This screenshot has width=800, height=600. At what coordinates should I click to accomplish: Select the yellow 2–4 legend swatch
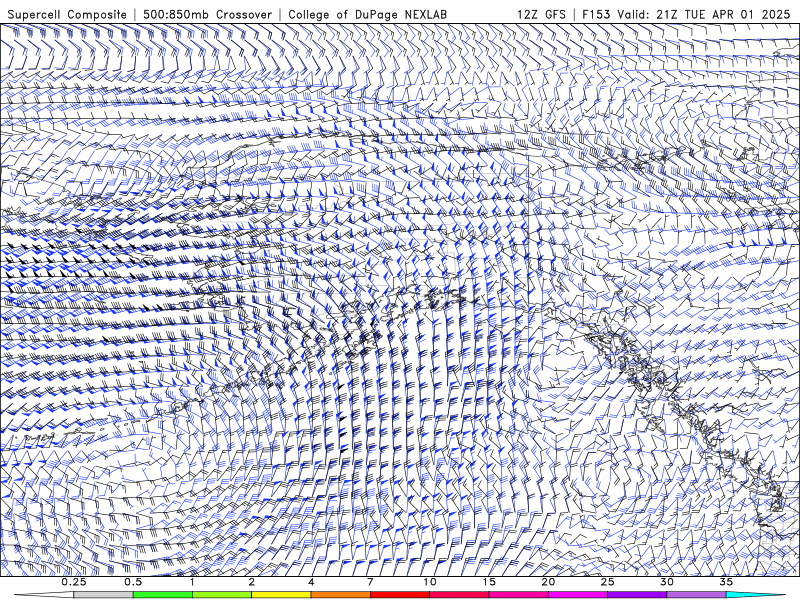[x=281, y=595]
